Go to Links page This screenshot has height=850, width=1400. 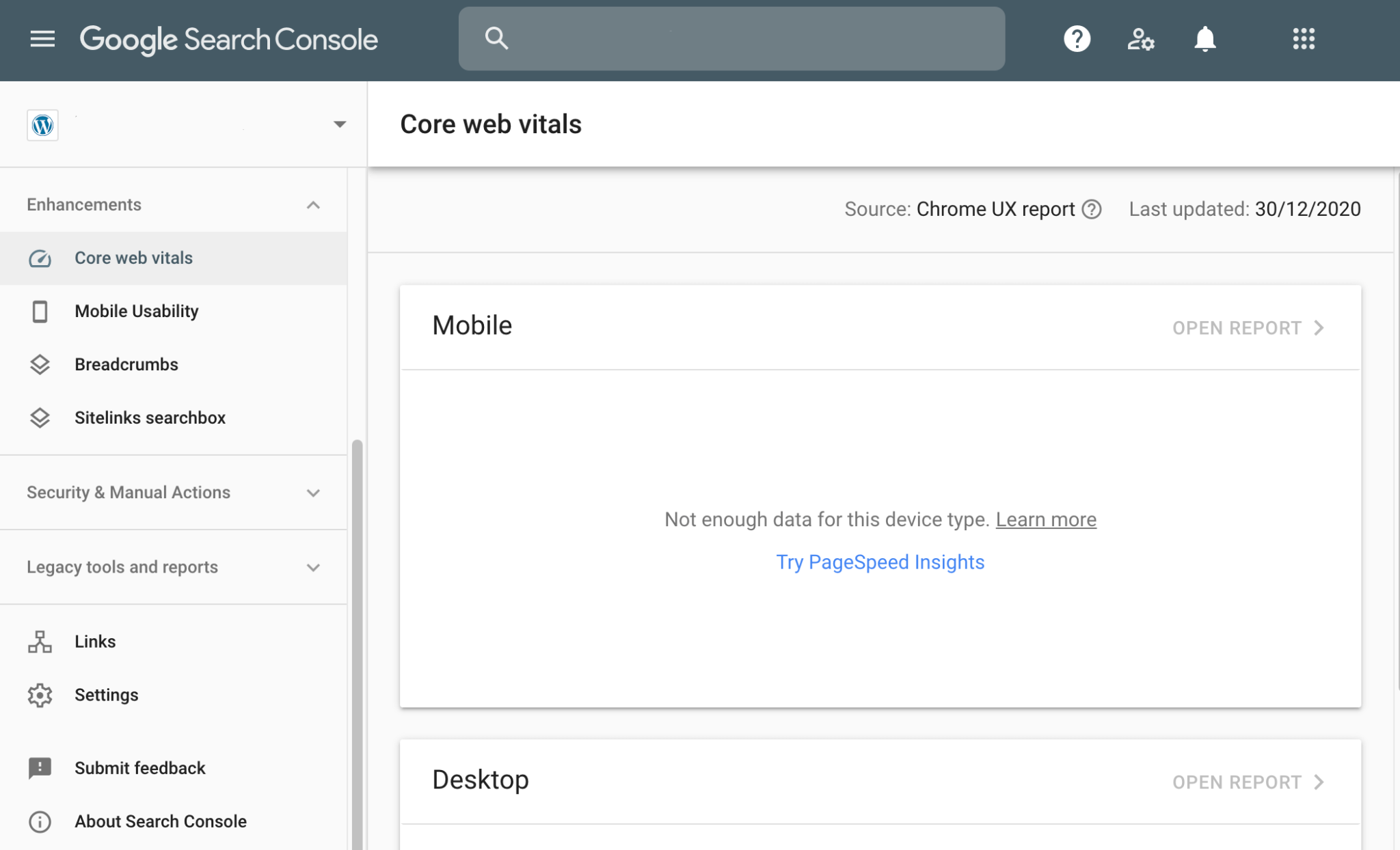tap(174, 642)
